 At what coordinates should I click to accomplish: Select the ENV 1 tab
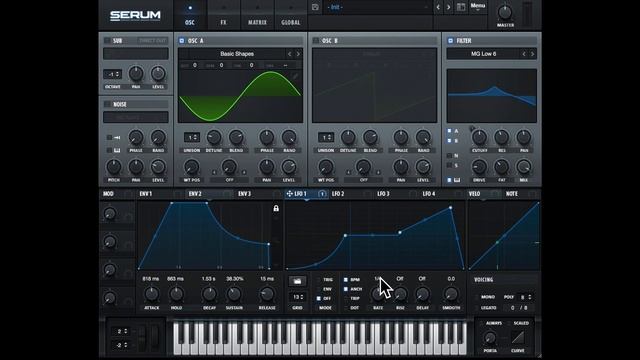pos(146,194)
